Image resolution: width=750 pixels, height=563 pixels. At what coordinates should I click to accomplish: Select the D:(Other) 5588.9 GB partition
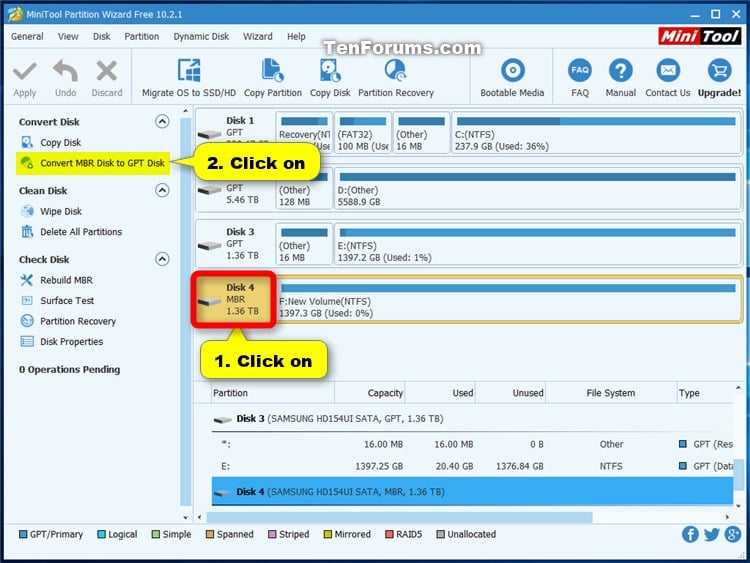538,188
